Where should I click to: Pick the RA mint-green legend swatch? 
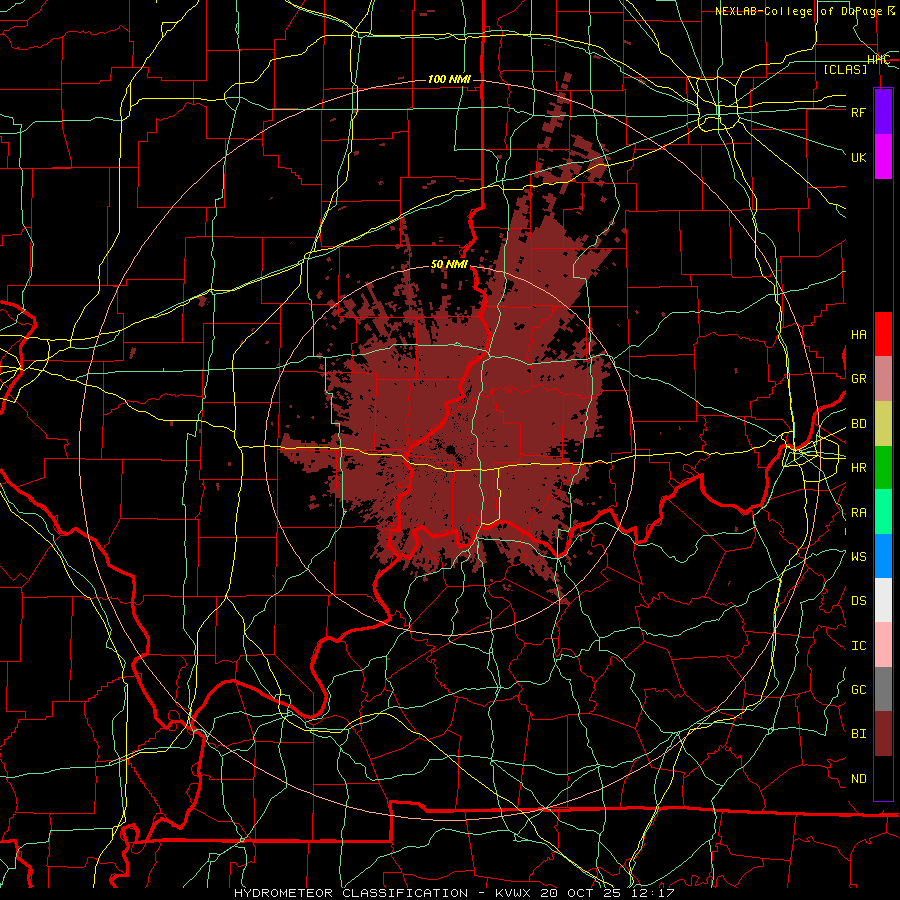click(x=883, y=512)
